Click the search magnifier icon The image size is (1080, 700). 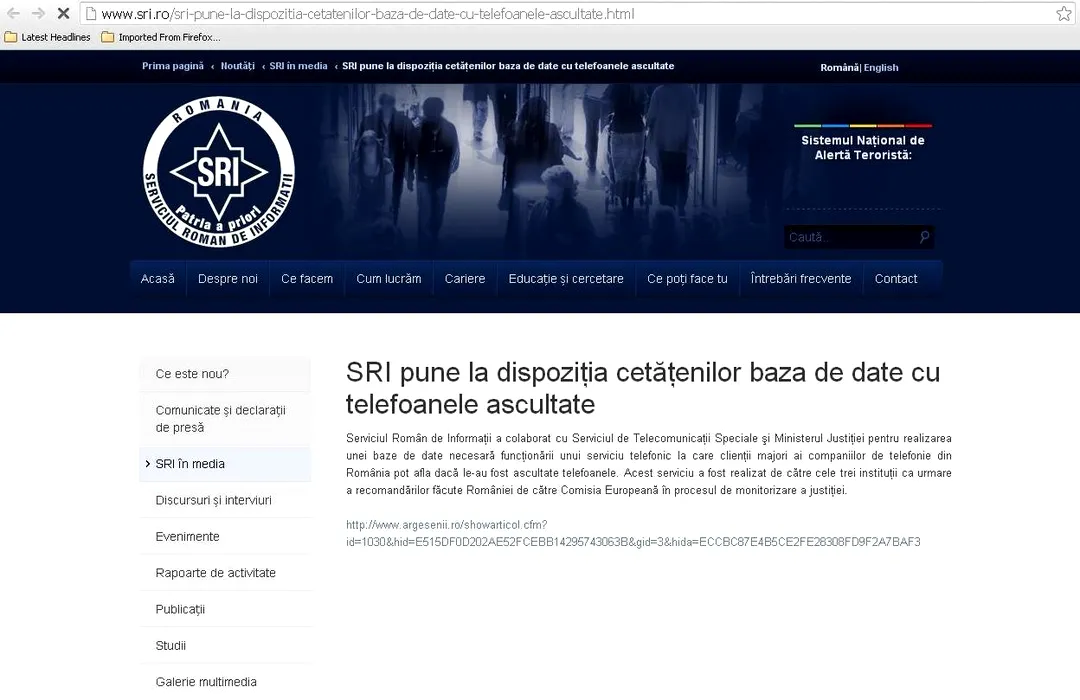click(924, 237)
